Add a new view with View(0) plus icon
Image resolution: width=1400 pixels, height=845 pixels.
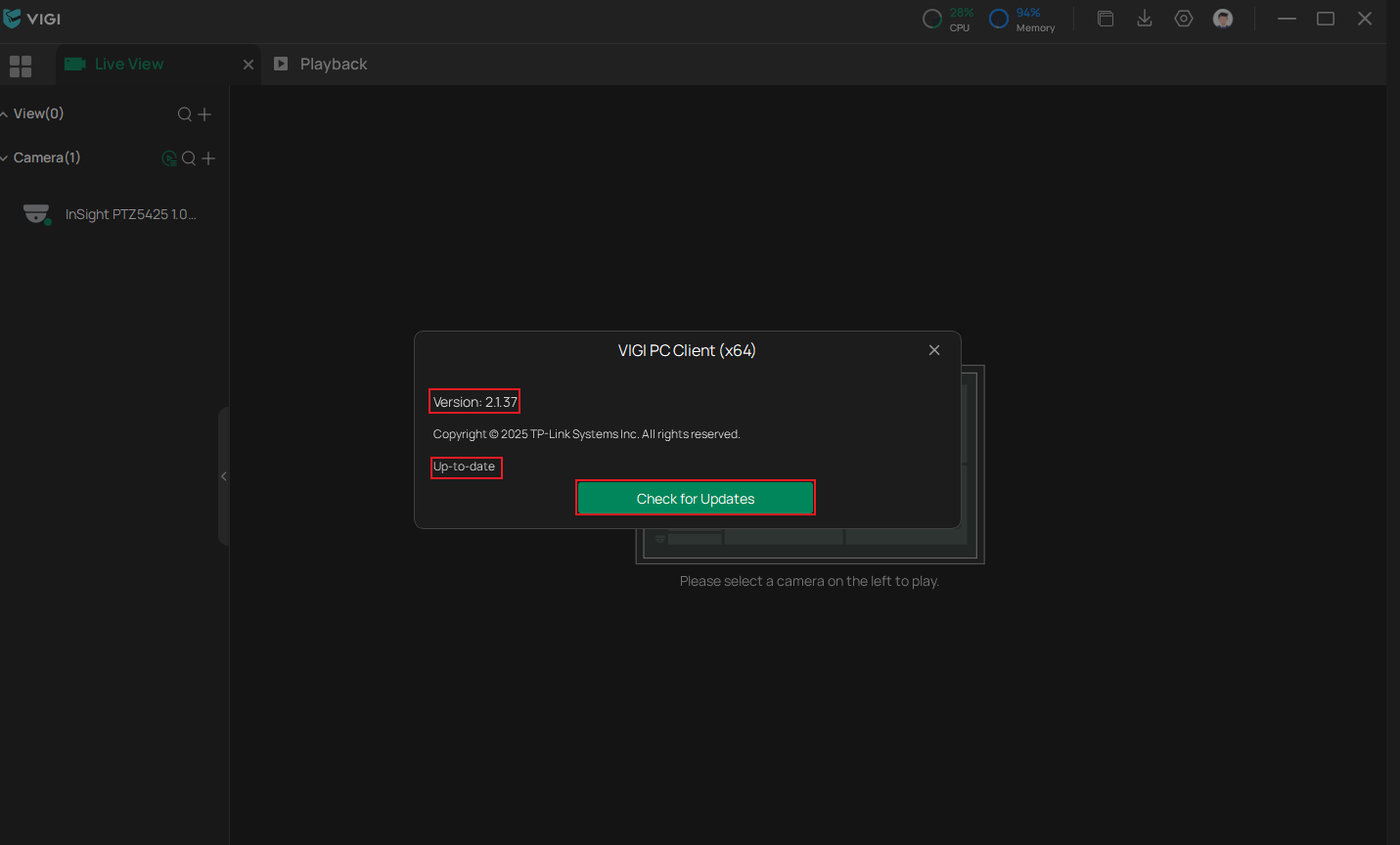click(x=204, y=114)
